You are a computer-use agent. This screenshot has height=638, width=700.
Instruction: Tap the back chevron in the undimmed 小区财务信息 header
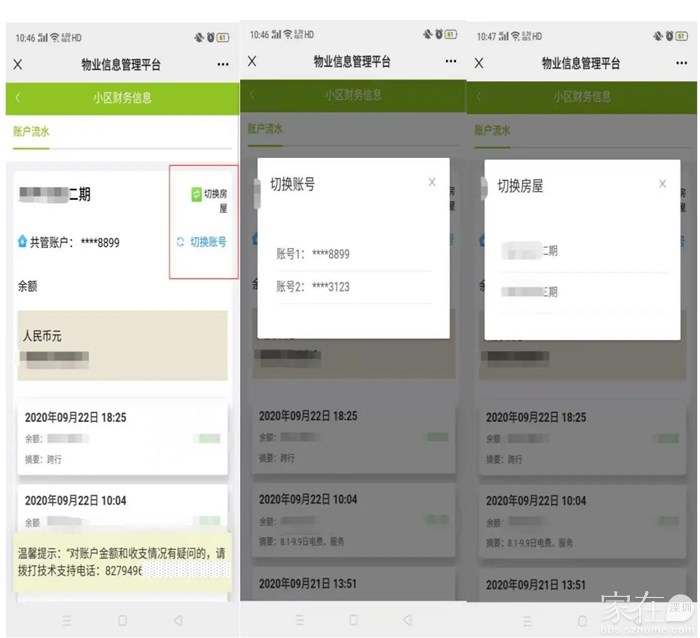click(x=18, y=98)
